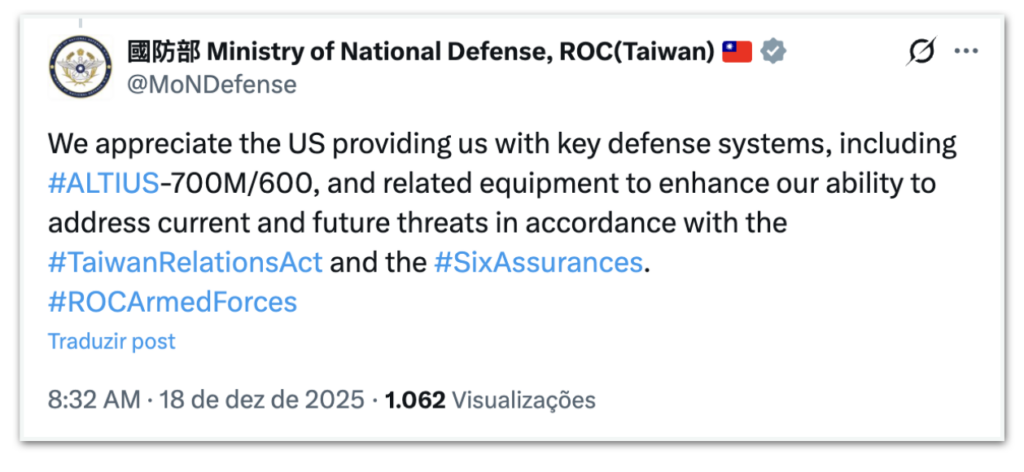Click the 1.062 view count

point(414,400)
